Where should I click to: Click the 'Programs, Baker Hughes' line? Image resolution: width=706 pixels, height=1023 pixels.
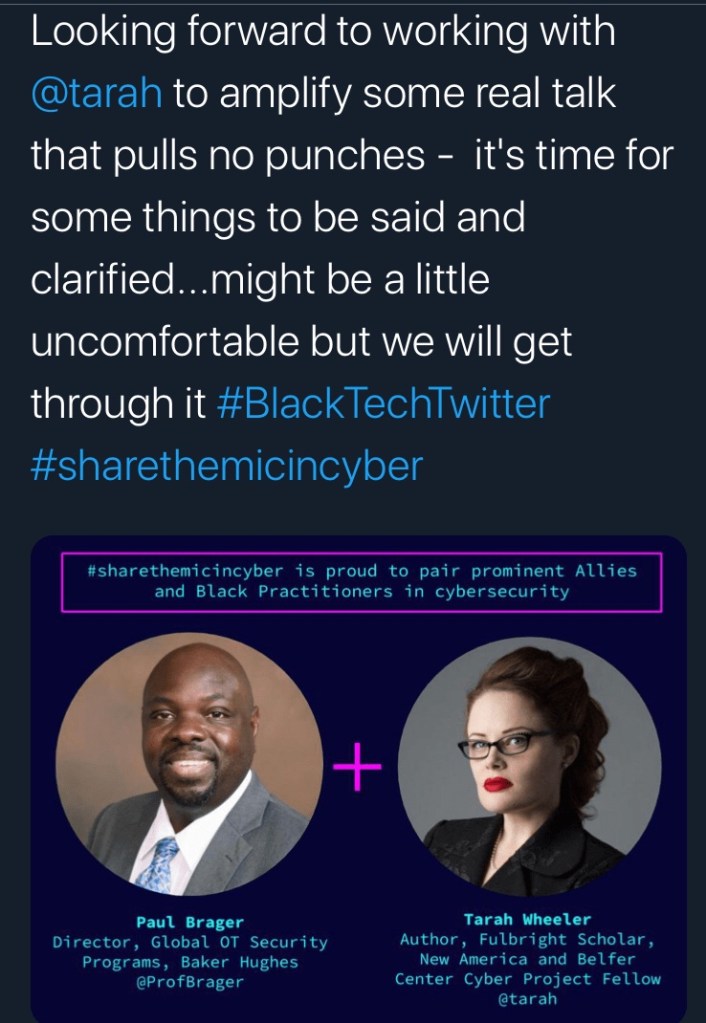click(189, 962)
